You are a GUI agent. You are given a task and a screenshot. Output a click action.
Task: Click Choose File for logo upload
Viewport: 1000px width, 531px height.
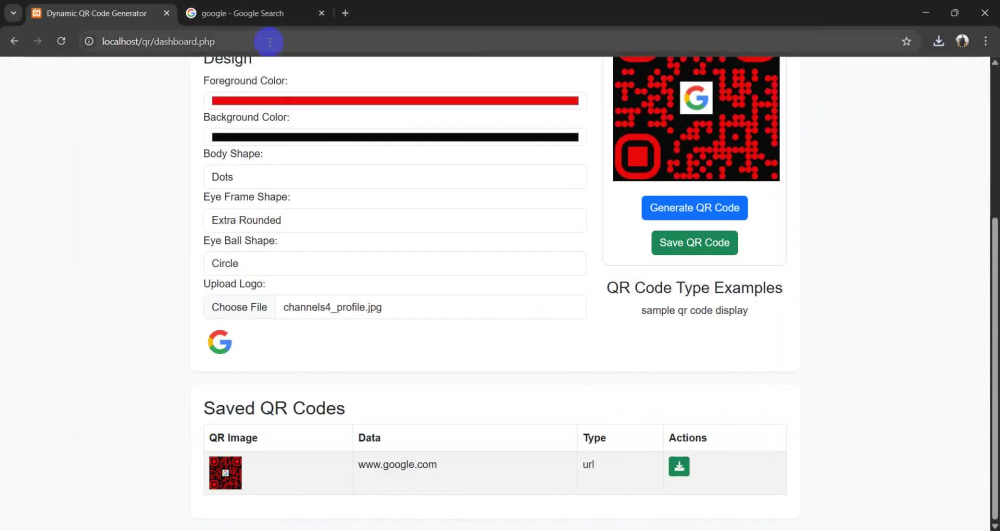point(239,307)
